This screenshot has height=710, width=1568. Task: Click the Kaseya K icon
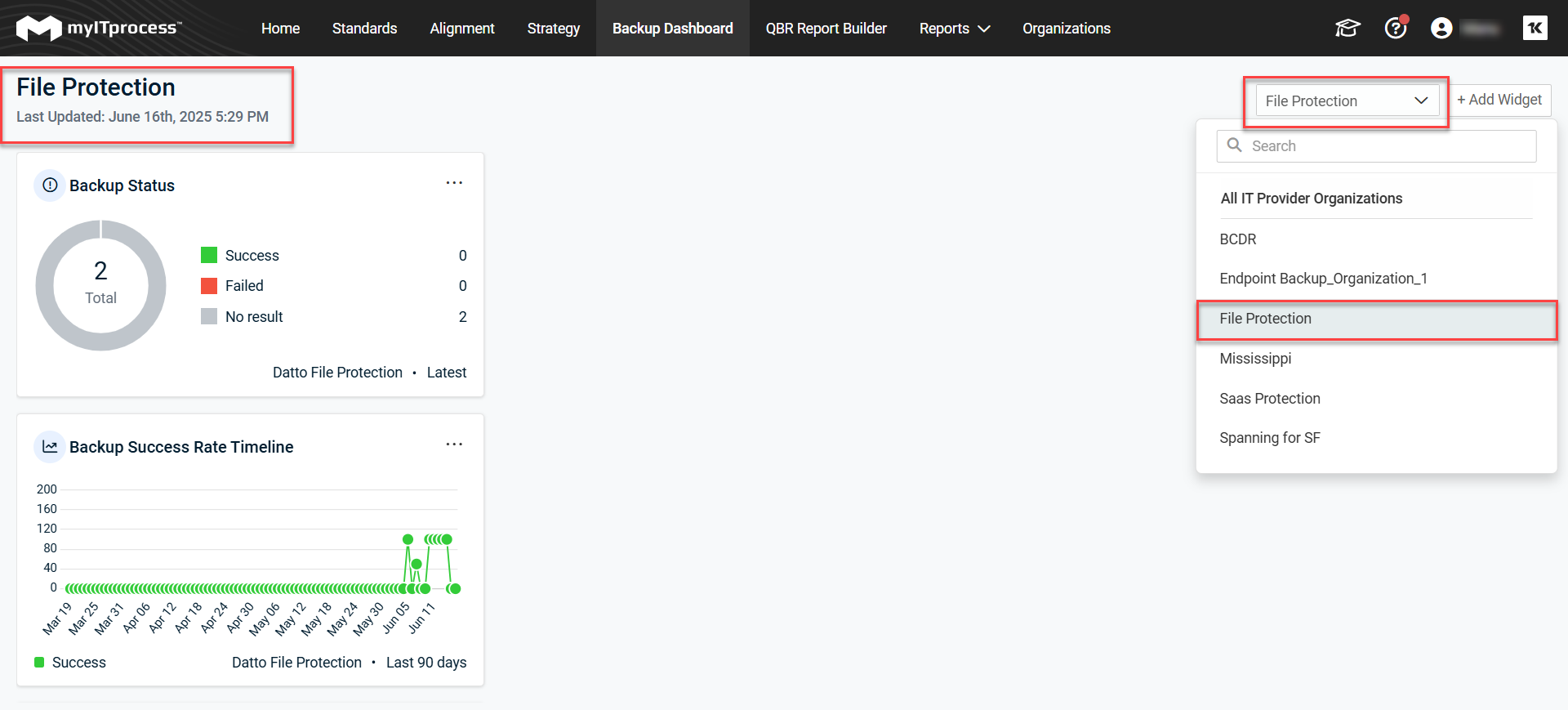pos(1535,28)
